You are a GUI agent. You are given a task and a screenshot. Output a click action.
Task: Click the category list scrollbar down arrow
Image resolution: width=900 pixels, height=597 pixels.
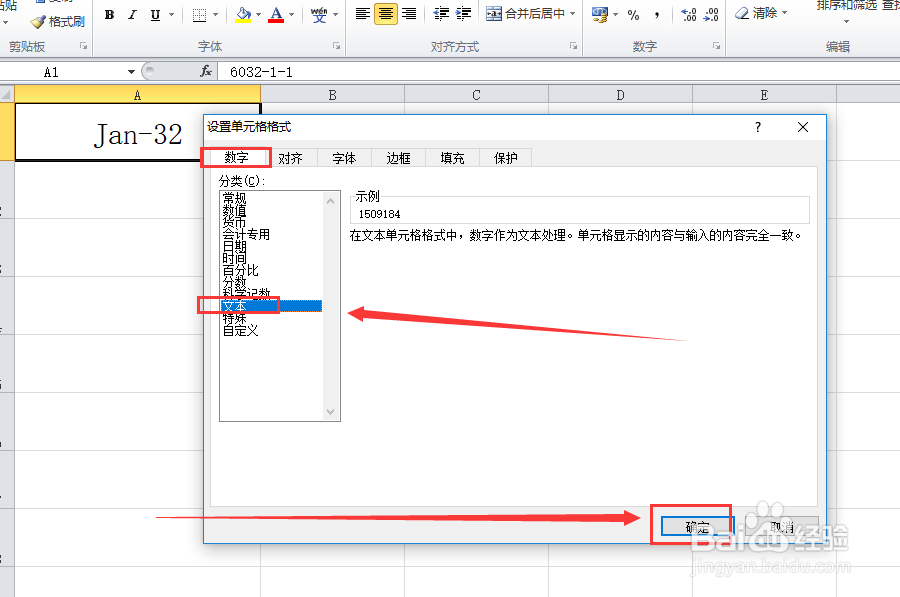tap(330, 411)
